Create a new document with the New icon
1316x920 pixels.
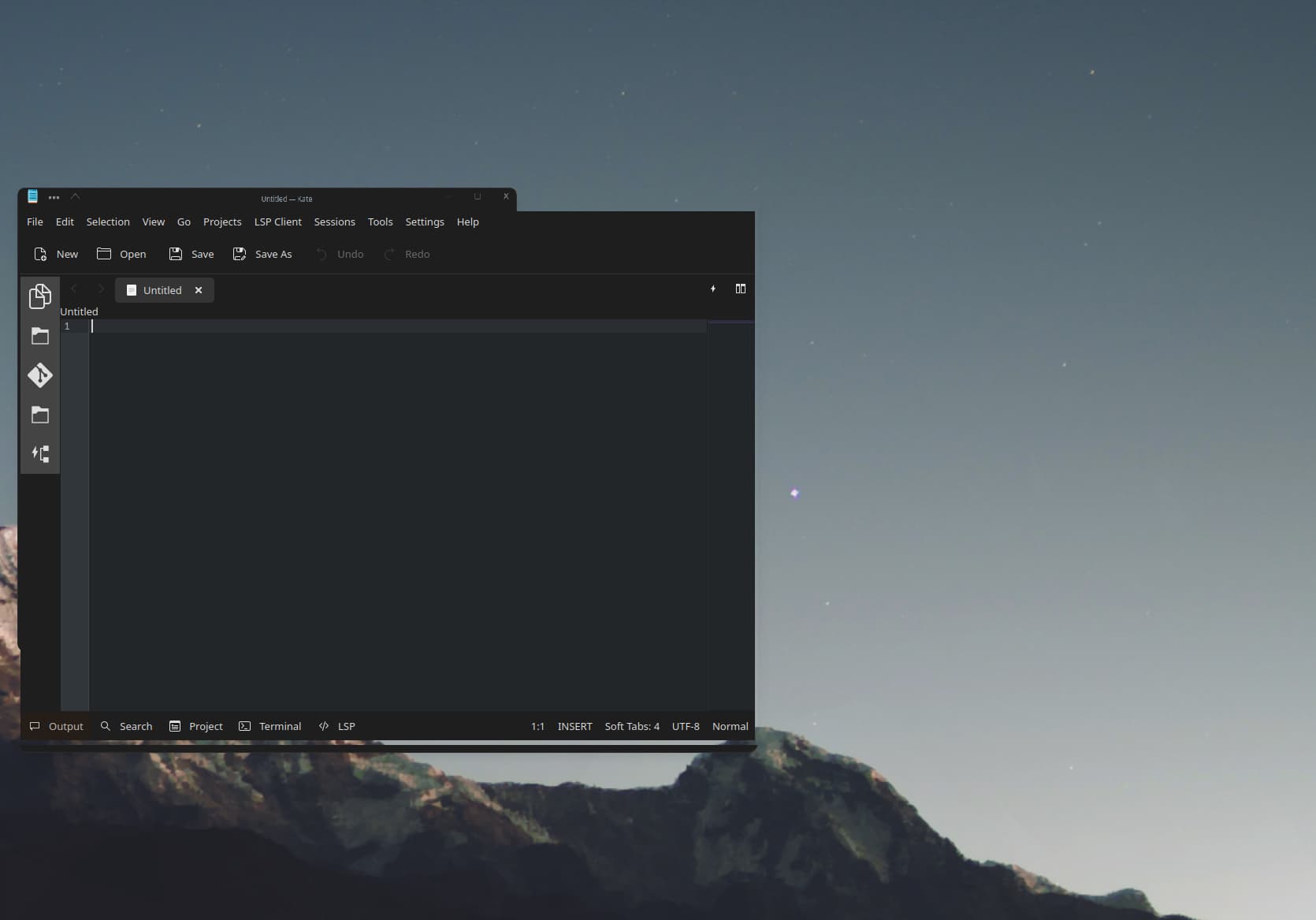[x=54, y=254]
